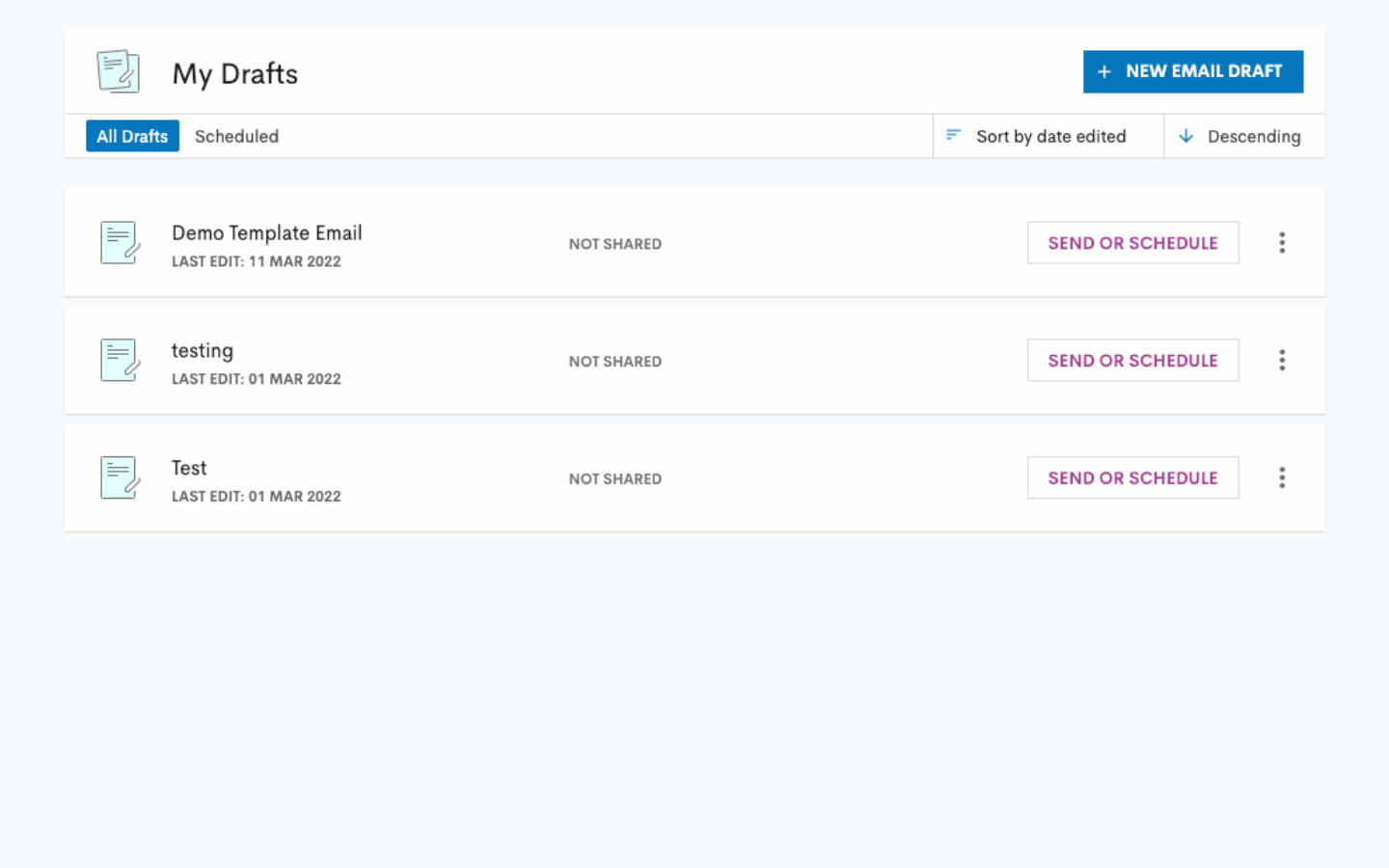The height and width of the screenshot is (868, 1389).
Task: Click the testing draft document icon
Action: coord(121,360)
